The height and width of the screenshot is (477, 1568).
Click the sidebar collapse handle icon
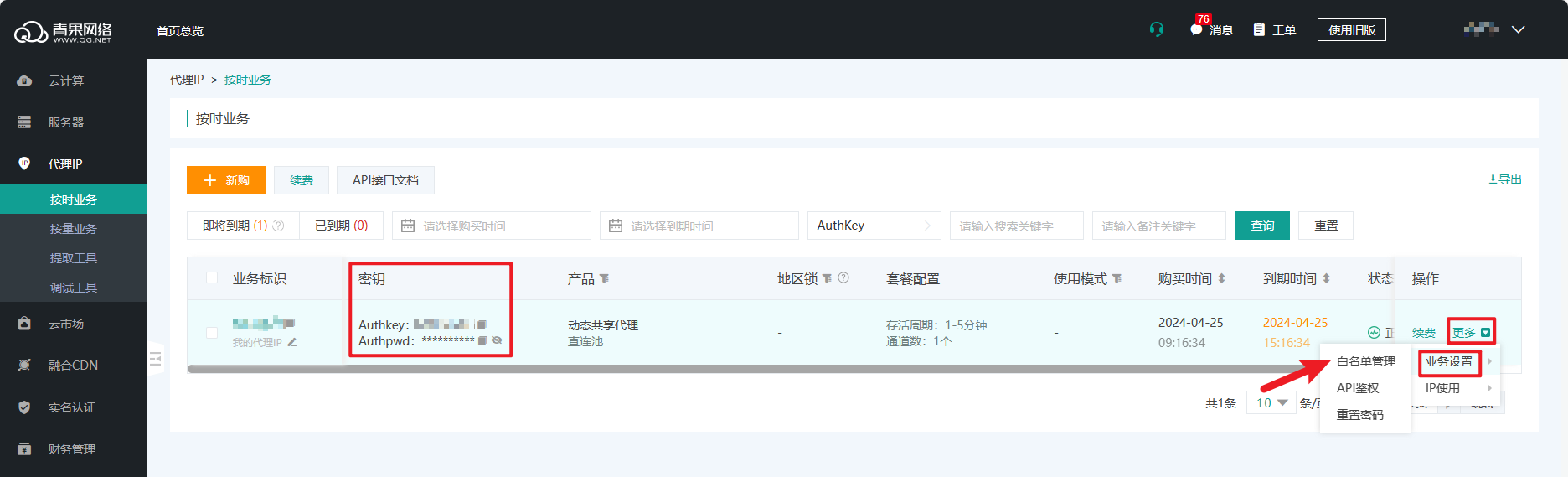[155, 359]
